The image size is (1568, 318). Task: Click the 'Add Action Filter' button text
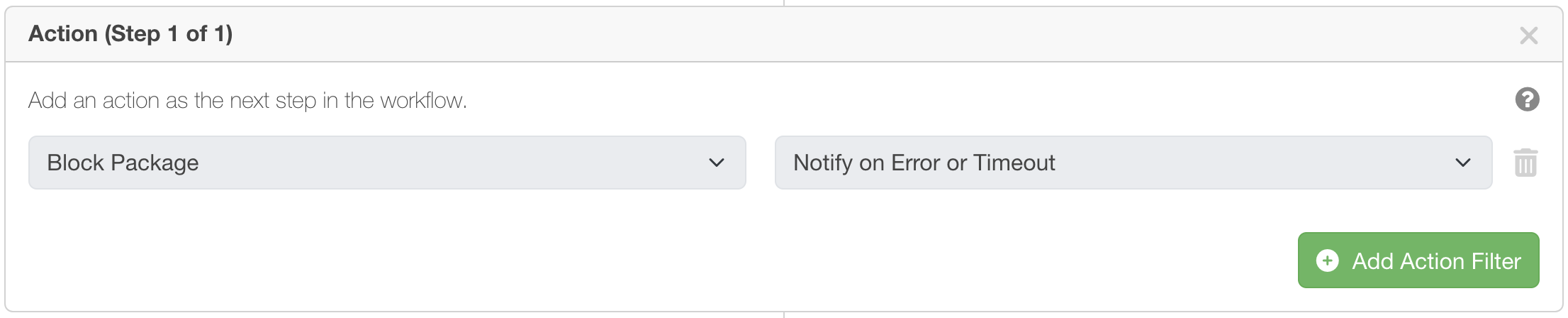[x=1436, y=261]
